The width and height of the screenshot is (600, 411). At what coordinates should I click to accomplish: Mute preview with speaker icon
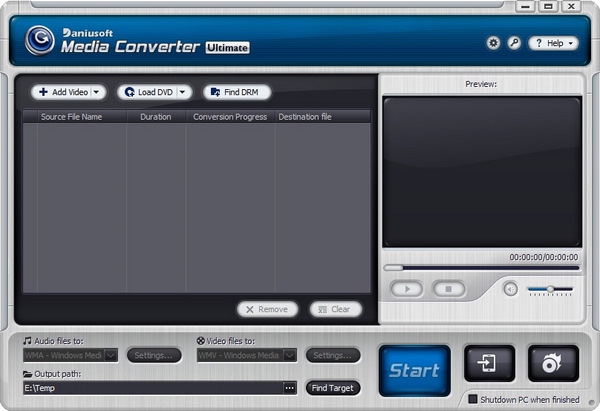pos(510,289)
